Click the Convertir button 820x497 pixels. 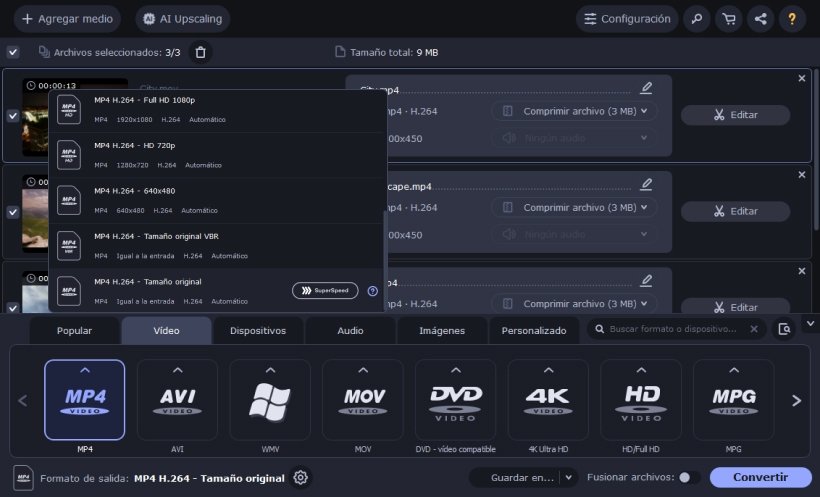click(x=760, y=477)
